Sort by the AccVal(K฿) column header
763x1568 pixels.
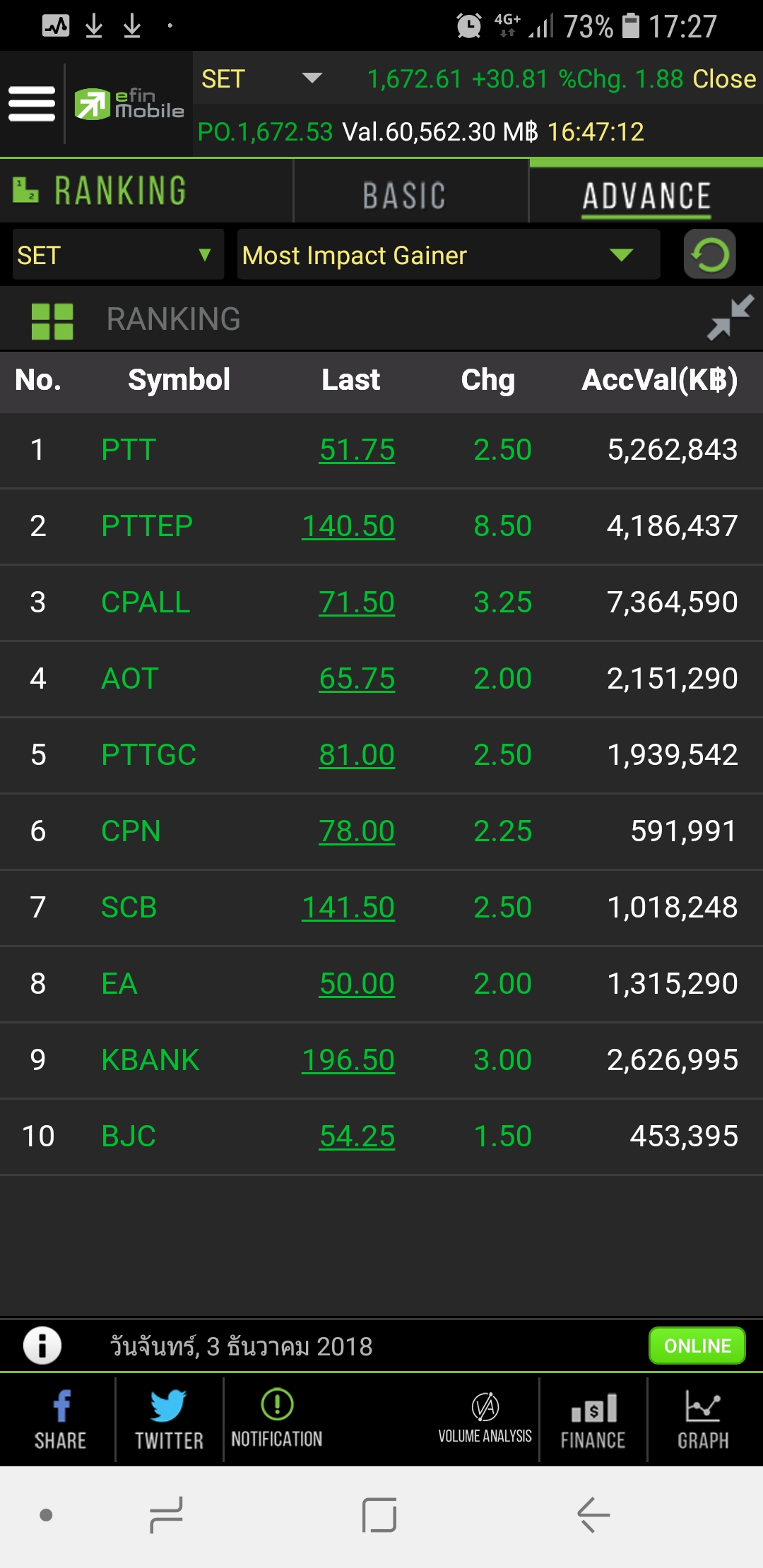click(659, 380)
